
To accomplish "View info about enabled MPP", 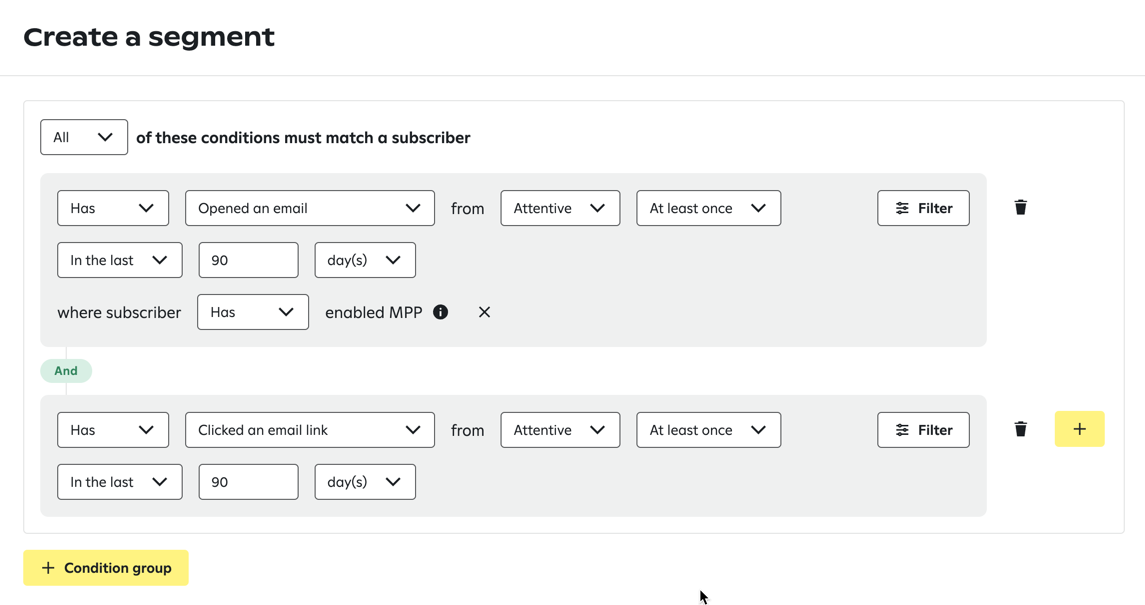I will tap(440, 311).
